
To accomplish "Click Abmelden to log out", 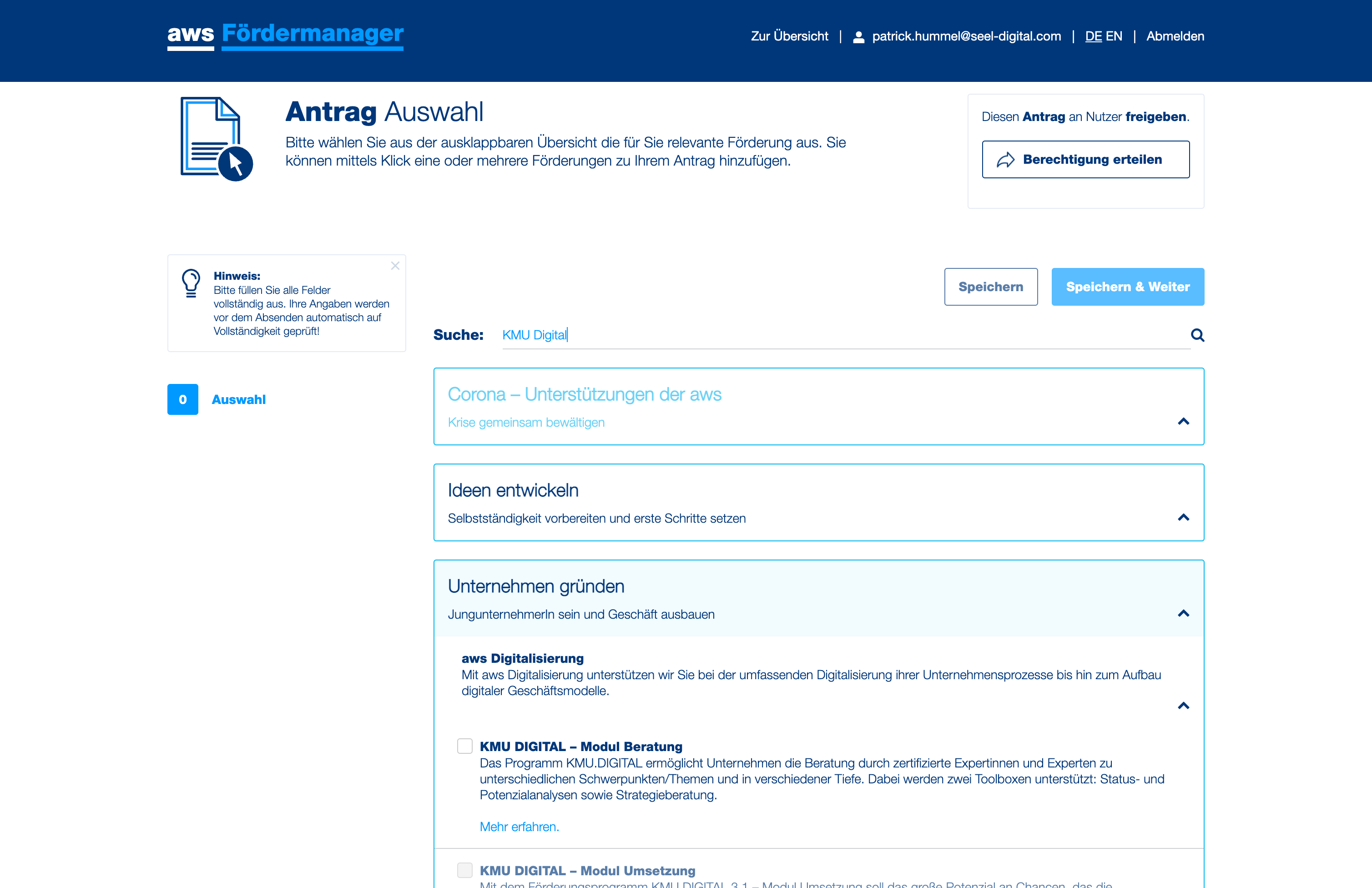I will click(1175, 36).
